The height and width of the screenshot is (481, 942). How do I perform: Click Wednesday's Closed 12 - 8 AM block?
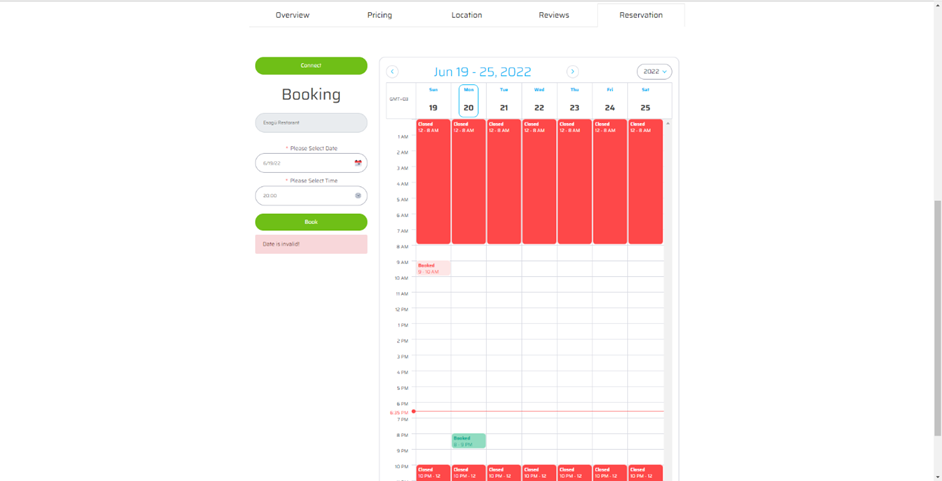539,181
